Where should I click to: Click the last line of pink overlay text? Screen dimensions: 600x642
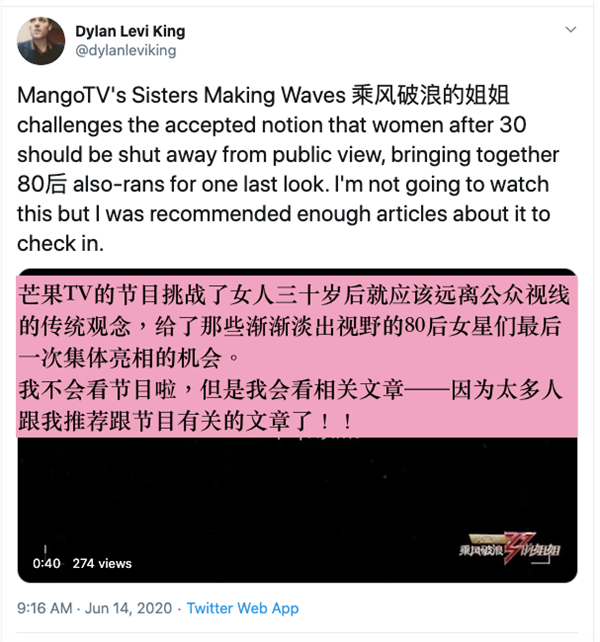pyautogui.click(x=185, y=420)
